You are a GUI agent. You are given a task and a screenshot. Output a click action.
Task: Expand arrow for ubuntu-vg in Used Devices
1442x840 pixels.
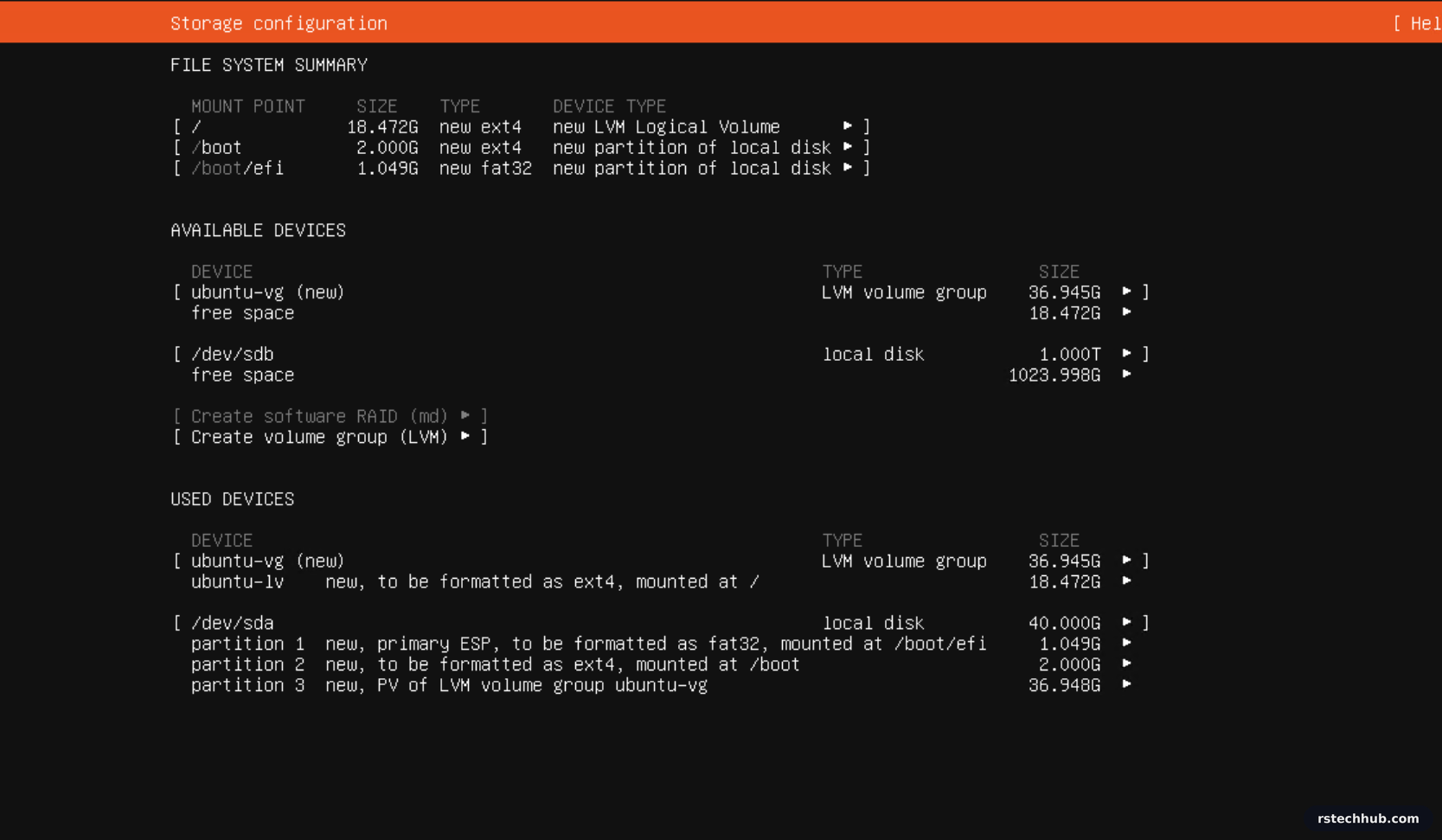coord(1126,561)
